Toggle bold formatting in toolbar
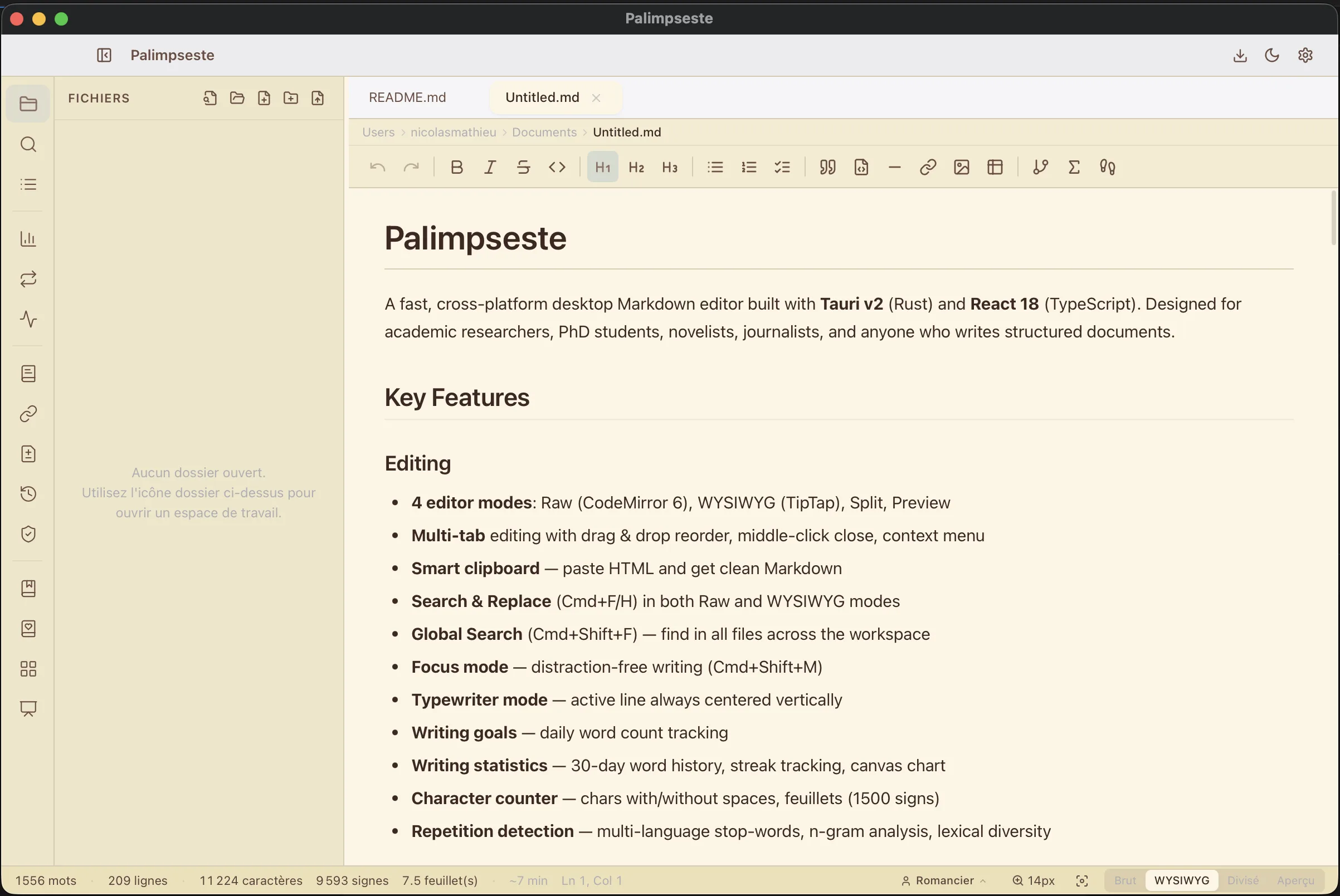 (456, 168)
